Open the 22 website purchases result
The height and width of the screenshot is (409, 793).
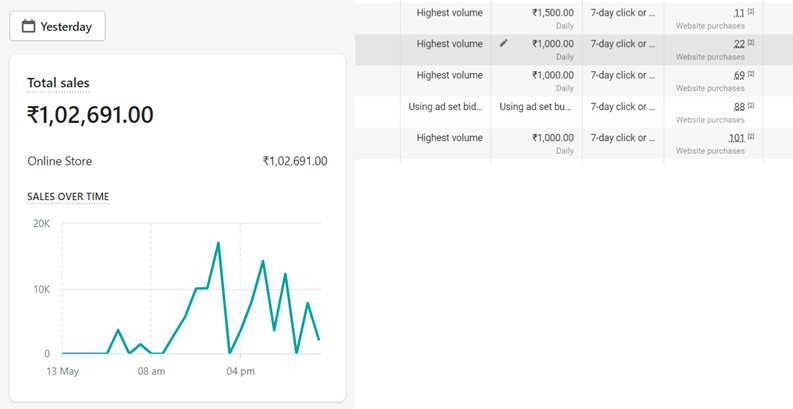pos(739,44)
